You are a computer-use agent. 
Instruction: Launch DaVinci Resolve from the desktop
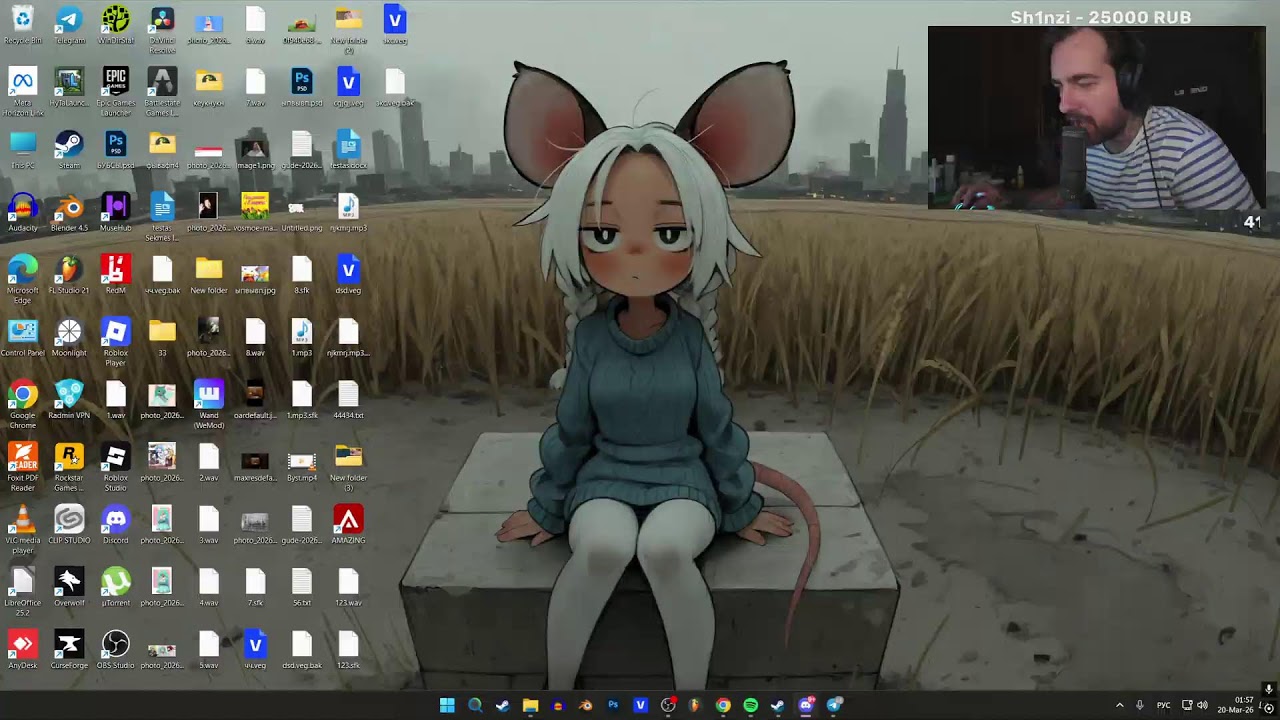pos(162,31)
